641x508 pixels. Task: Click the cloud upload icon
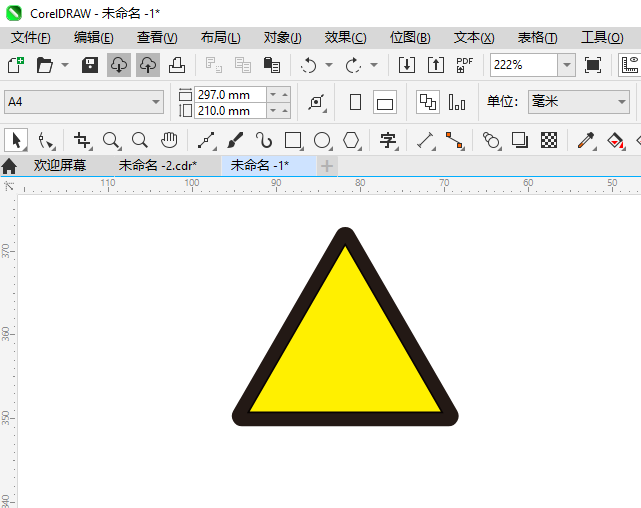(x=148, y=65)
